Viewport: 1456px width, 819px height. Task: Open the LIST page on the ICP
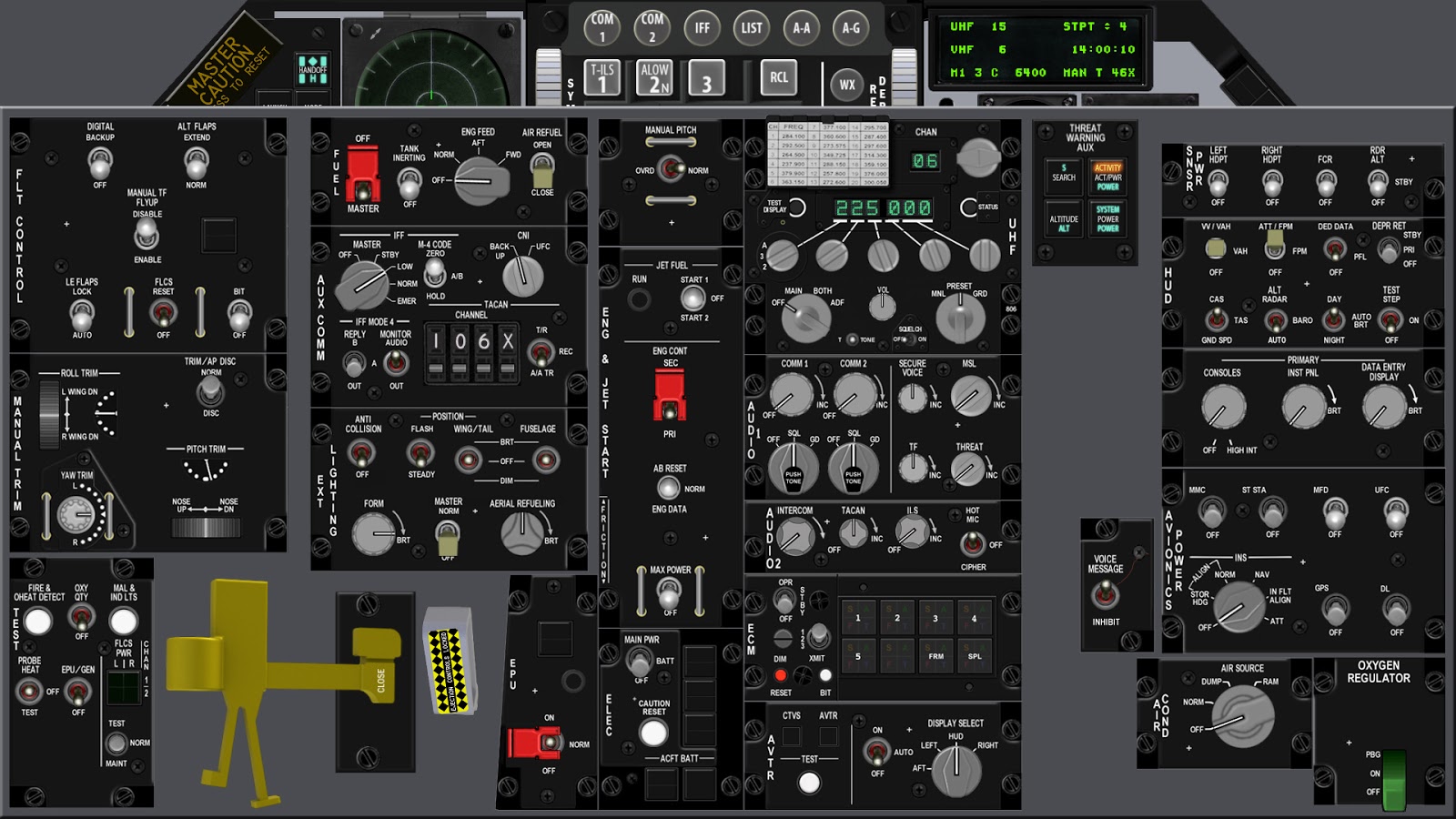[x=751, y=27]
